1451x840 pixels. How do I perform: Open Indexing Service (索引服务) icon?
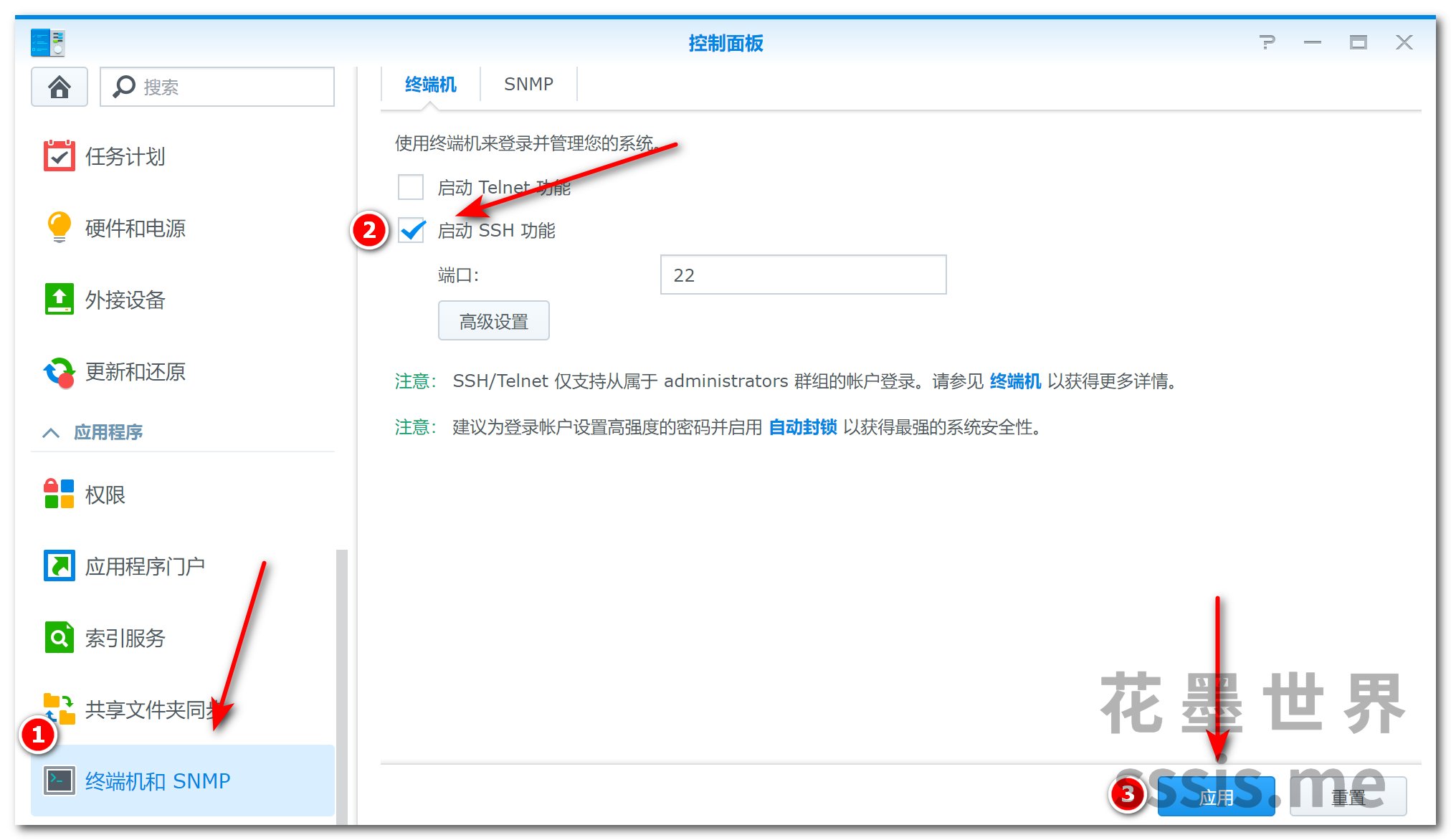click(59, 637)
